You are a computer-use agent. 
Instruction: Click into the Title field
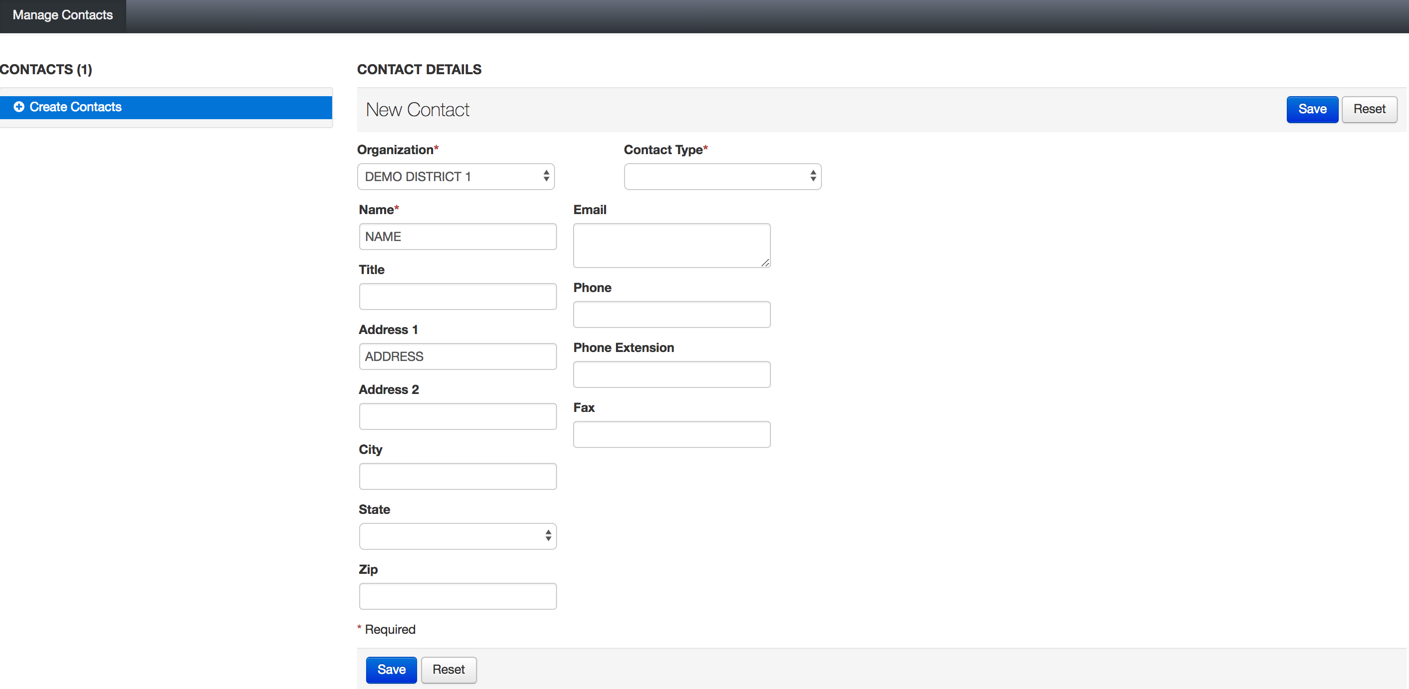(457, 297)
